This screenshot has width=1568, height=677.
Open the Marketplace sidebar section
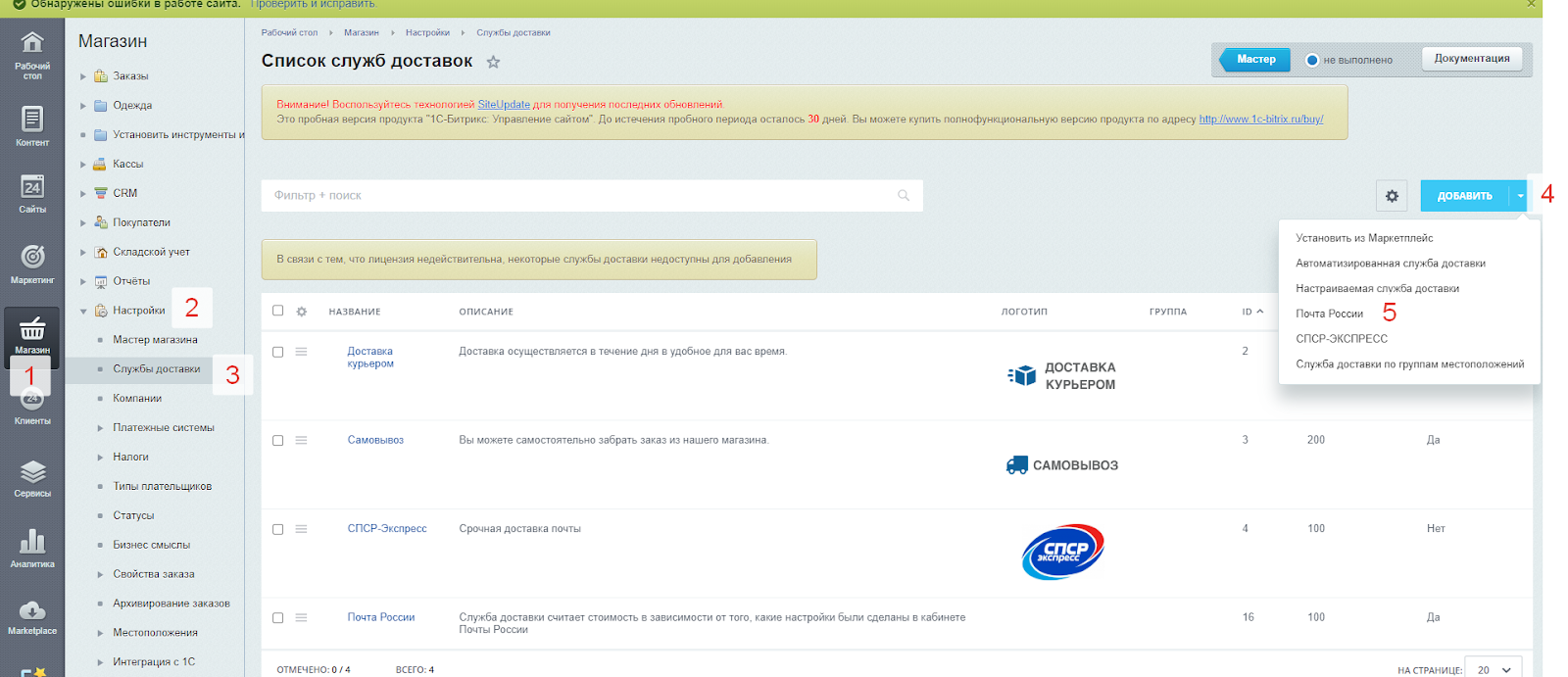[x=32, y=616]
